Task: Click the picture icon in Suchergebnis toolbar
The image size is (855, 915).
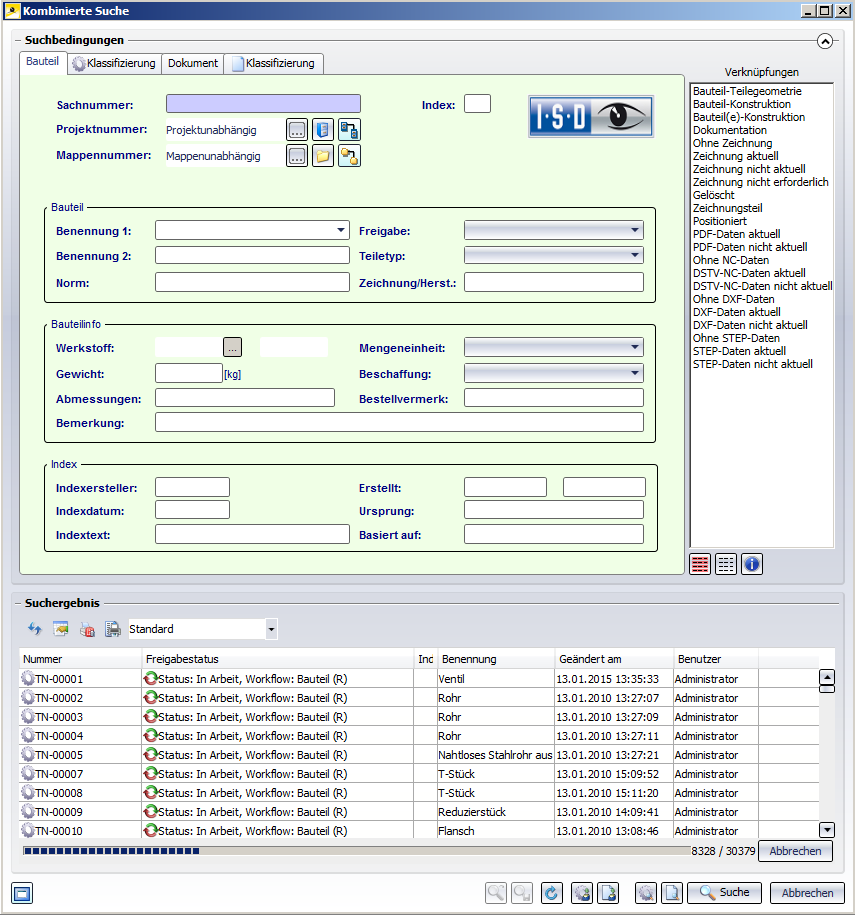Action: click(x=61, y=629)
